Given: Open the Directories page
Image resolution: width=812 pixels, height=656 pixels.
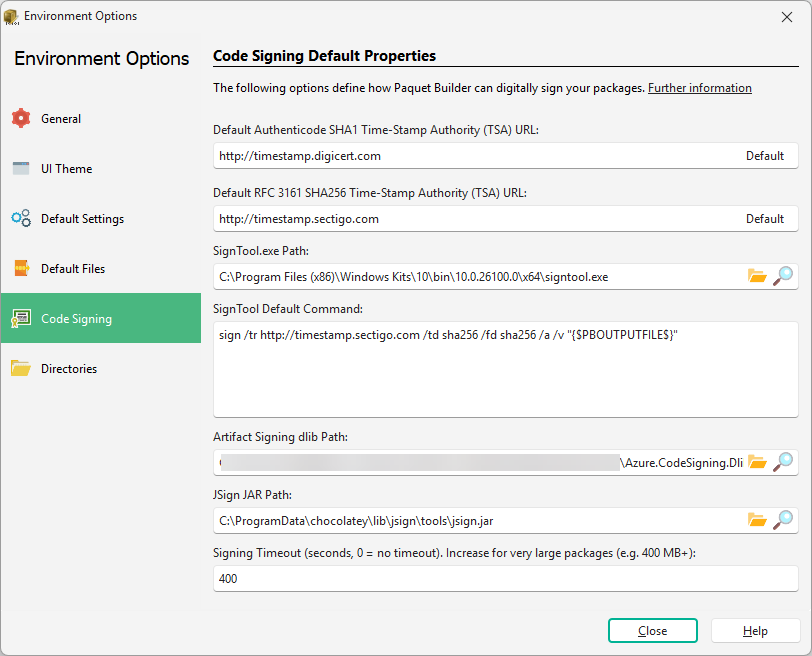Looking at the screenshot, I should (x=101, y=369).
